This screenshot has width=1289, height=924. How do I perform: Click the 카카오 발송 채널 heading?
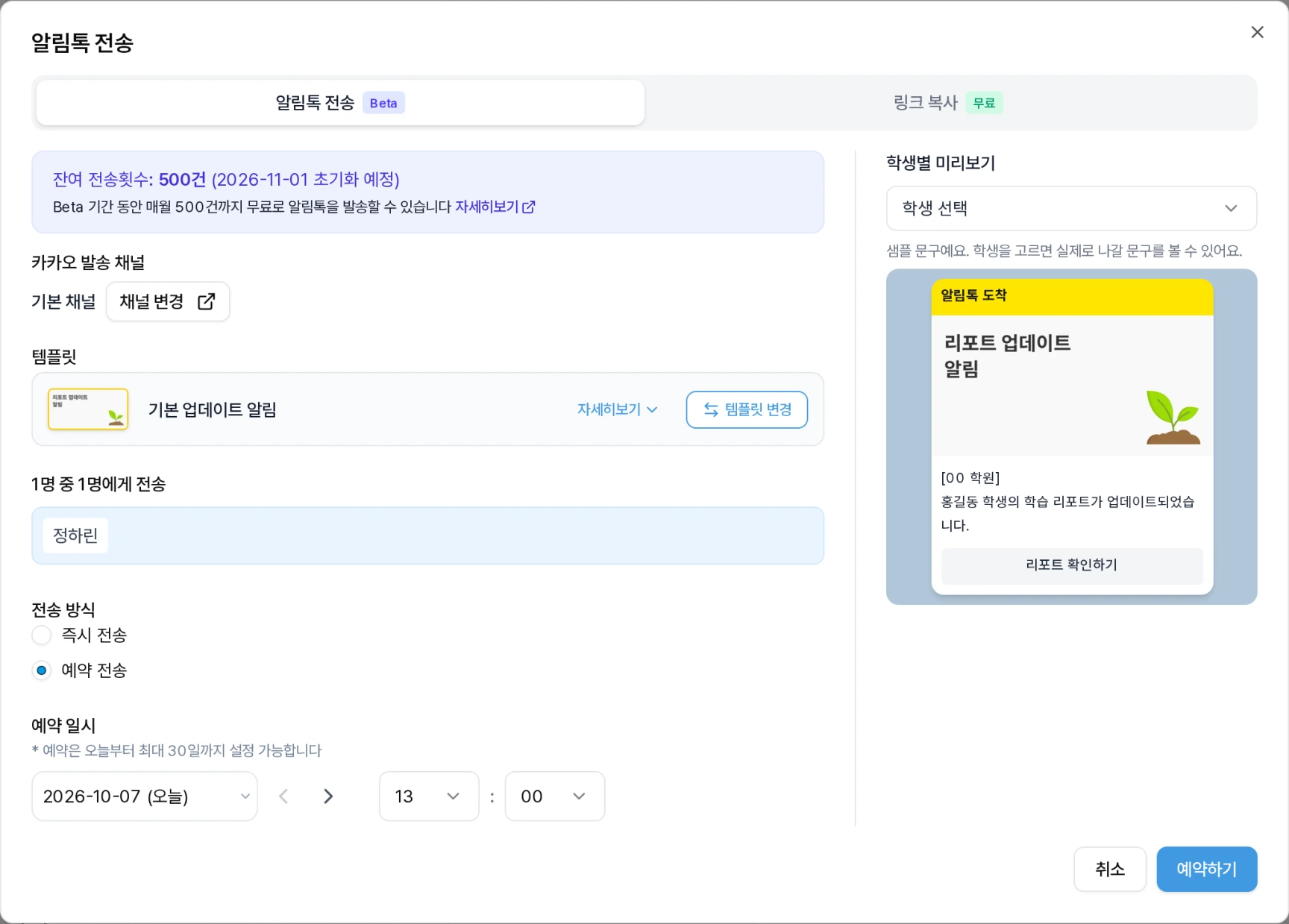click(88, 263)
